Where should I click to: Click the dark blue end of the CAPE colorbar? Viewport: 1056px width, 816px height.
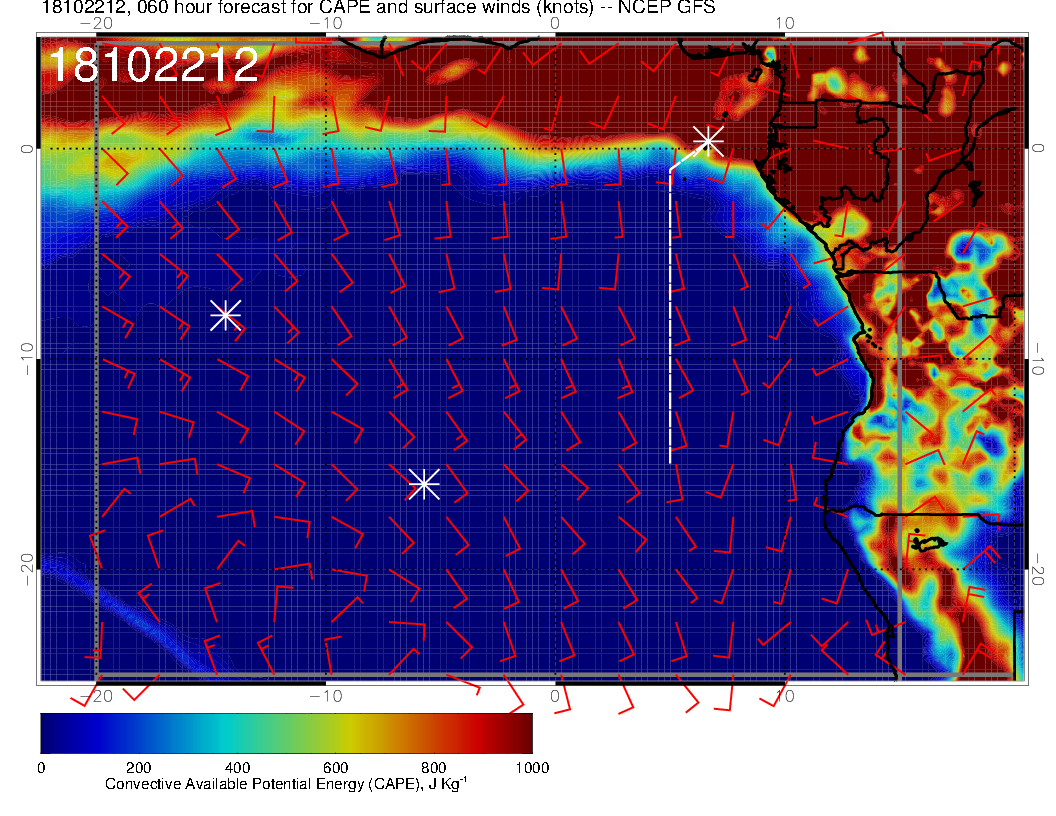pos(52,733)
